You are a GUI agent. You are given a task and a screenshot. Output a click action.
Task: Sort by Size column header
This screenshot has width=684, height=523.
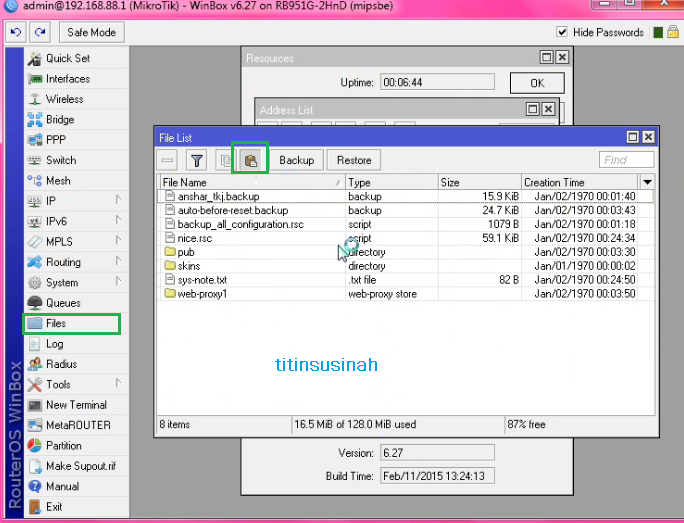(479, 182)
